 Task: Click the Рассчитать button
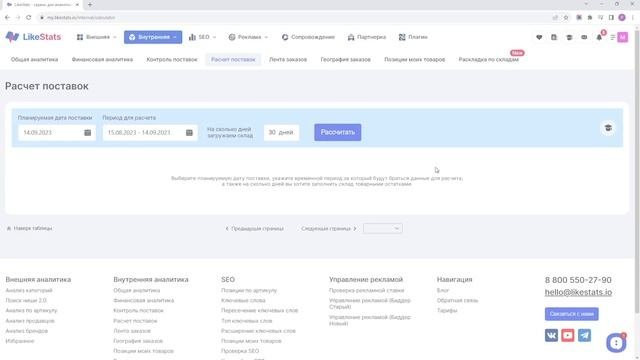coord(338,132)
